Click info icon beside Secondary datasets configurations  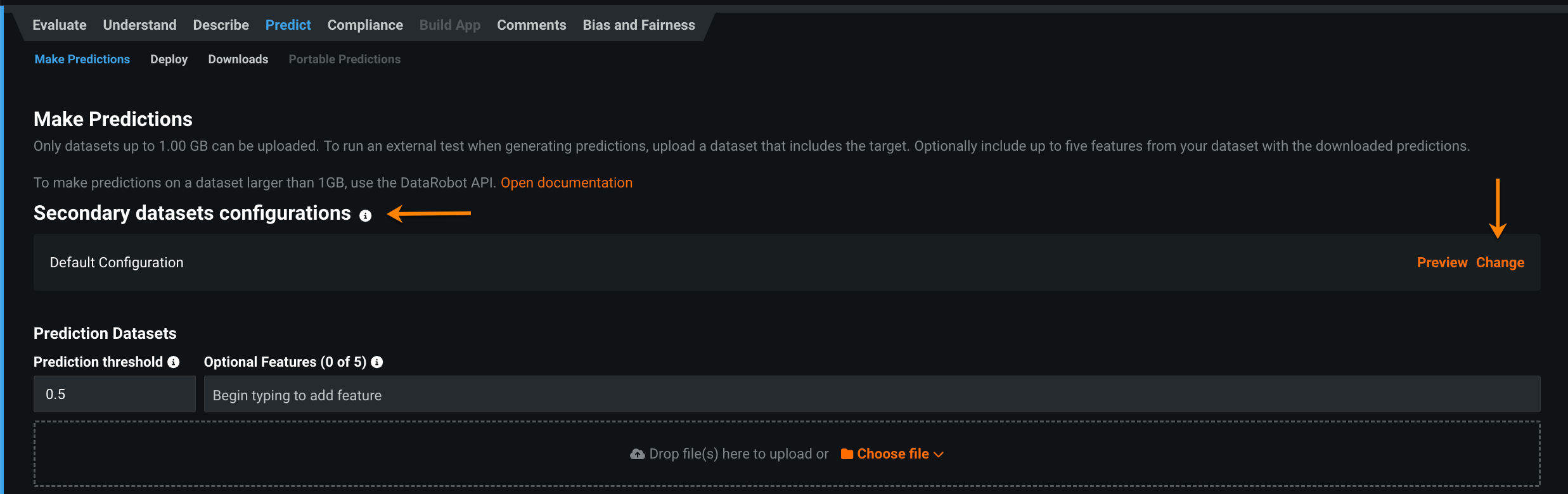click(365, 216)
